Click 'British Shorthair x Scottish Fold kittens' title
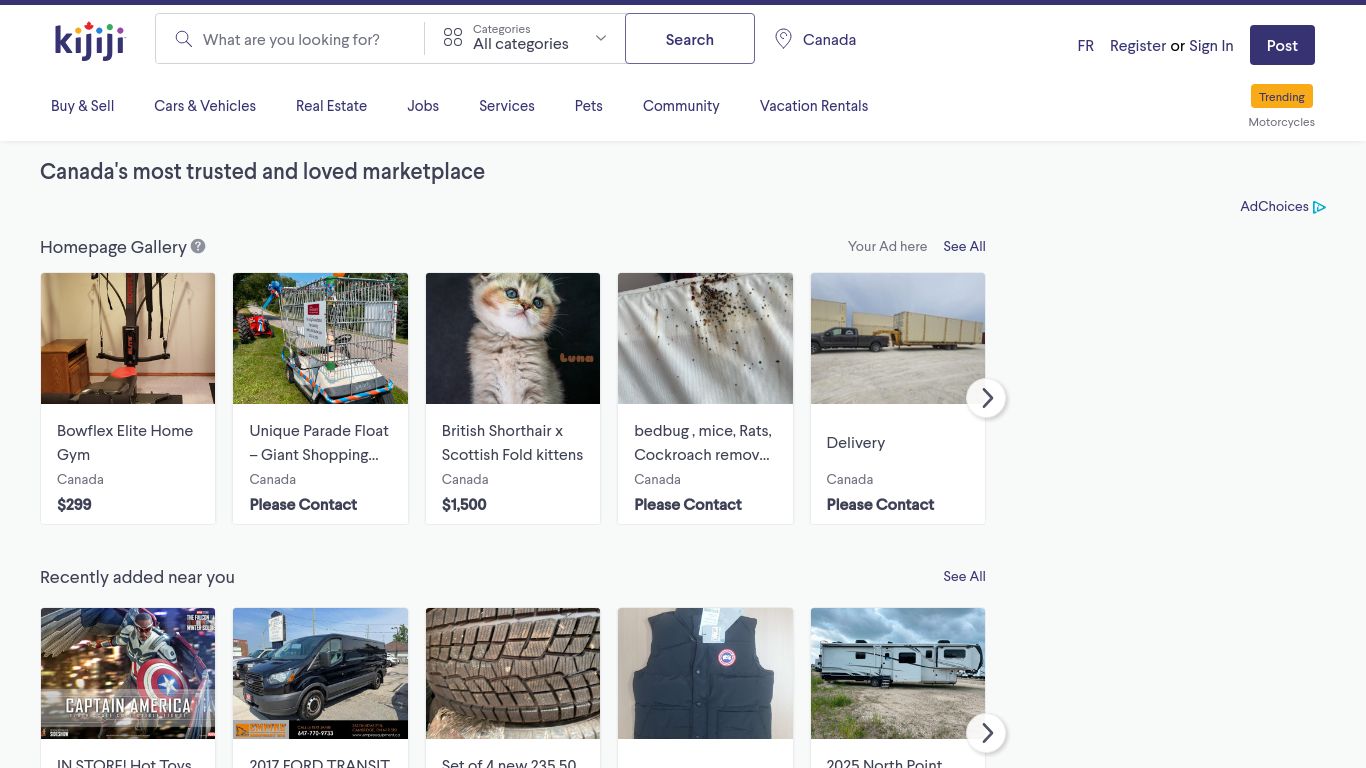1366x768 pixels. tap(512, 443)
